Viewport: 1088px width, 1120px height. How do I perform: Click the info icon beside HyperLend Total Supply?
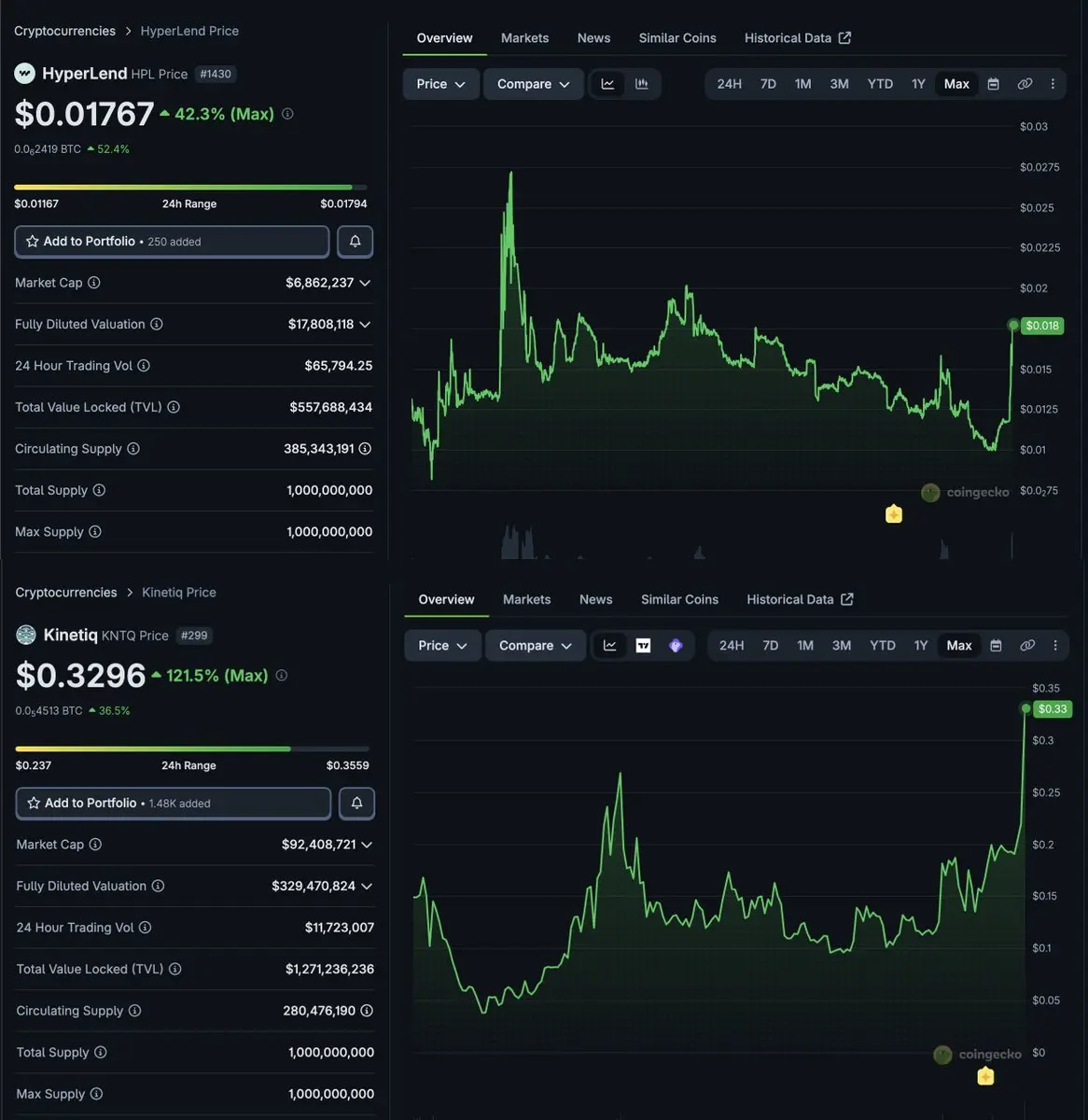click(99, 490)
